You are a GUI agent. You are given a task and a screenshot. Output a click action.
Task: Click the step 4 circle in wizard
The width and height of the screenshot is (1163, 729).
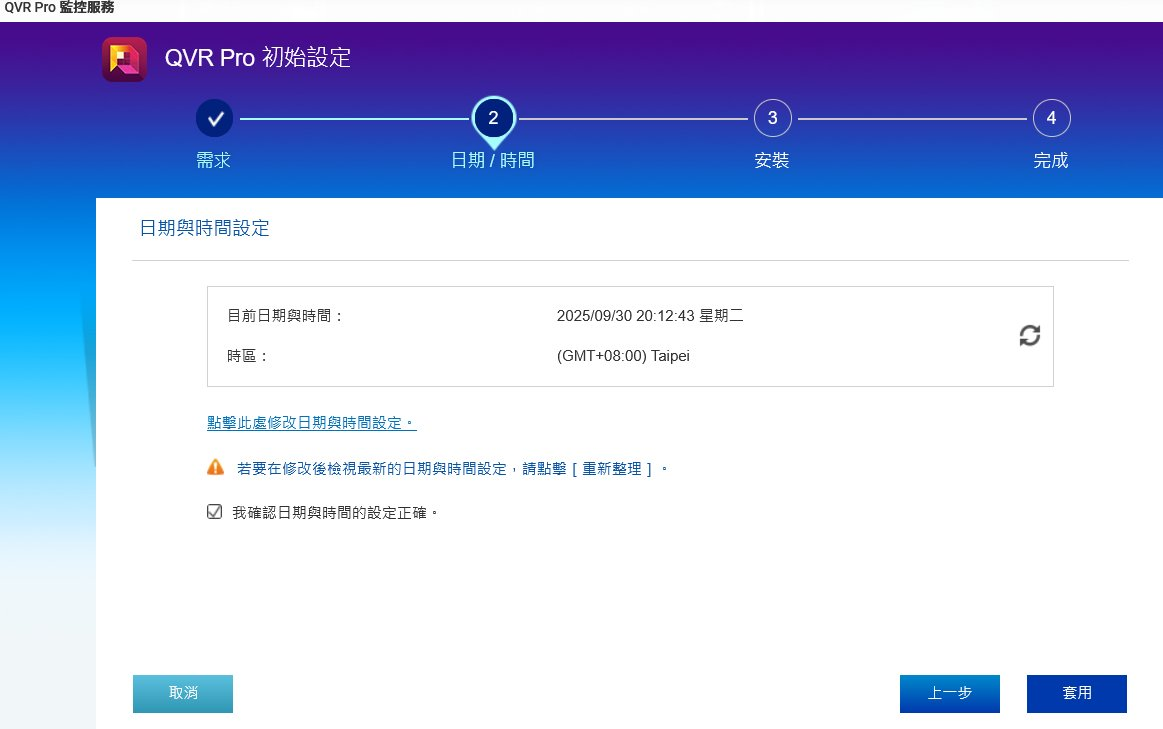coord(1051,118)
